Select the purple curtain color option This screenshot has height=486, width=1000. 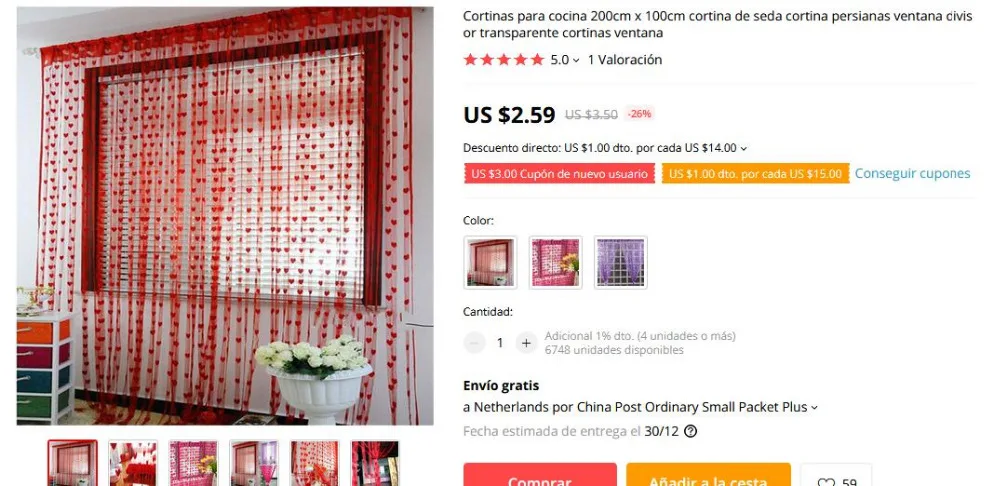click(x=621, y=262)
